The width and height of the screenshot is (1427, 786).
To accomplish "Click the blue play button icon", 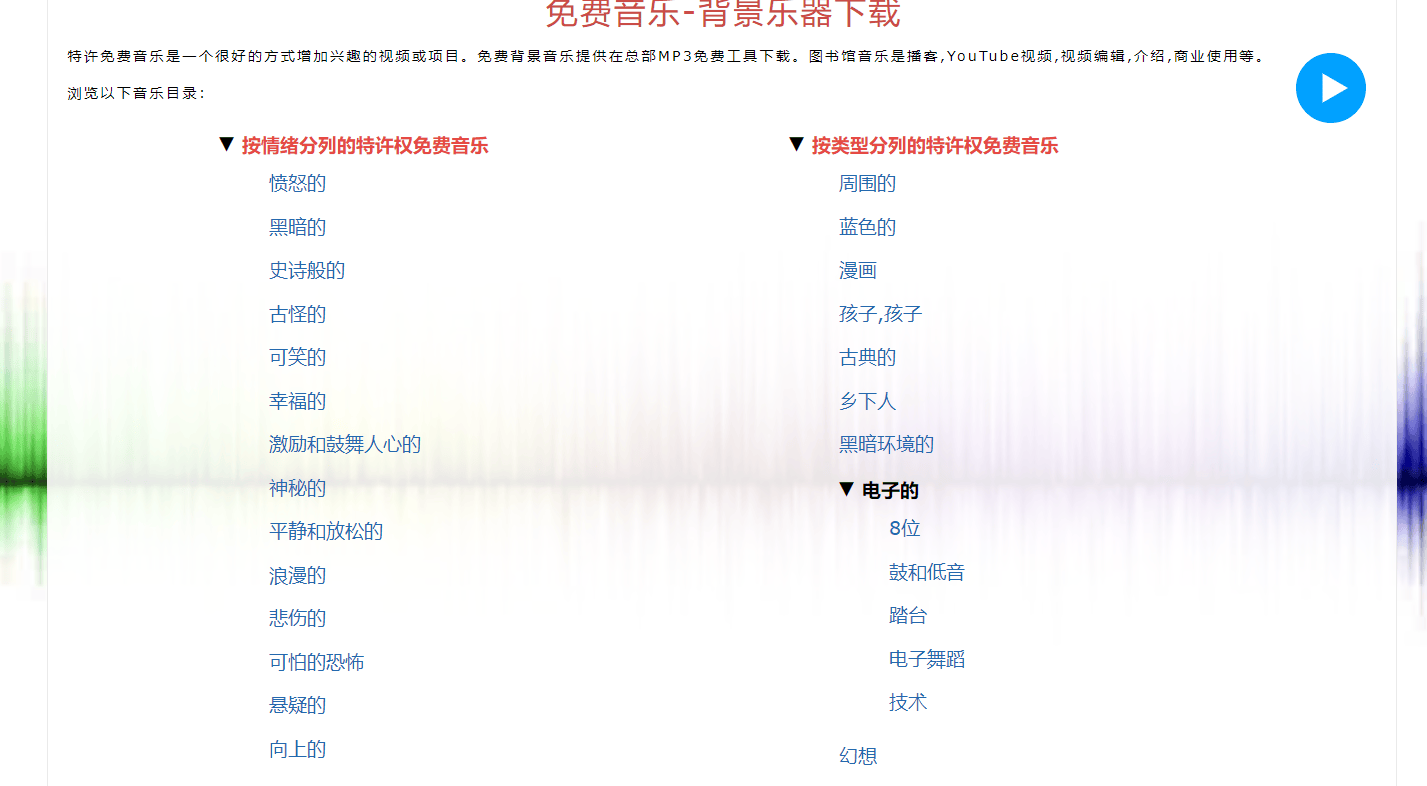I will (x=1330, y=88).
